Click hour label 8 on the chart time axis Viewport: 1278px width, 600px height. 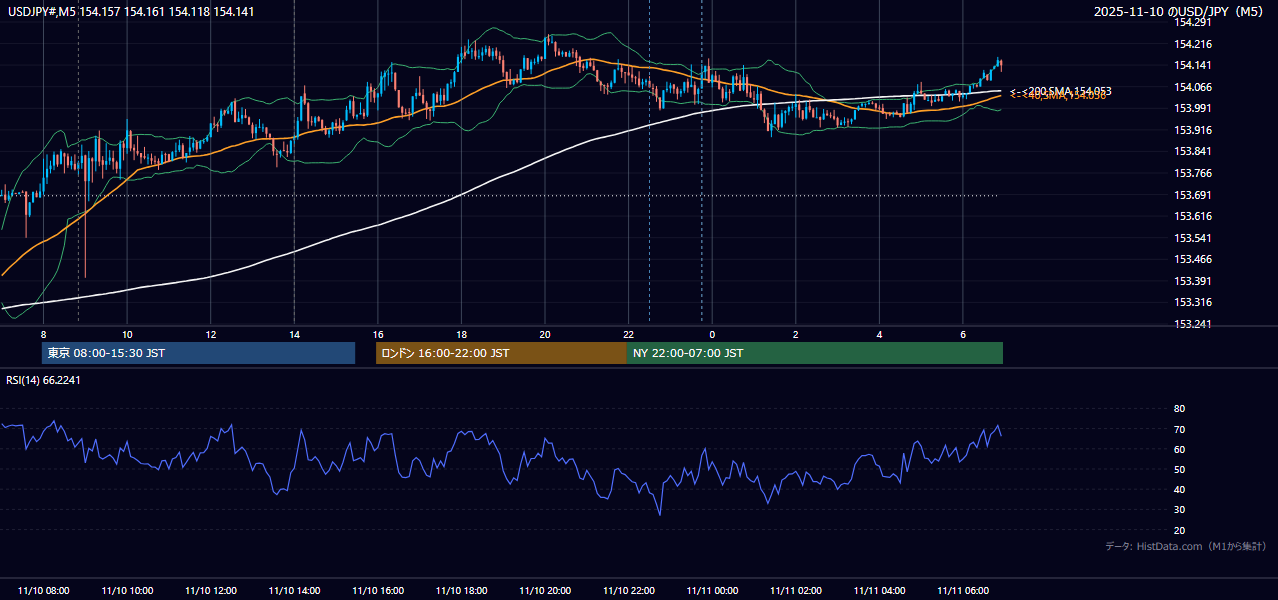click(x=43, y=334)
